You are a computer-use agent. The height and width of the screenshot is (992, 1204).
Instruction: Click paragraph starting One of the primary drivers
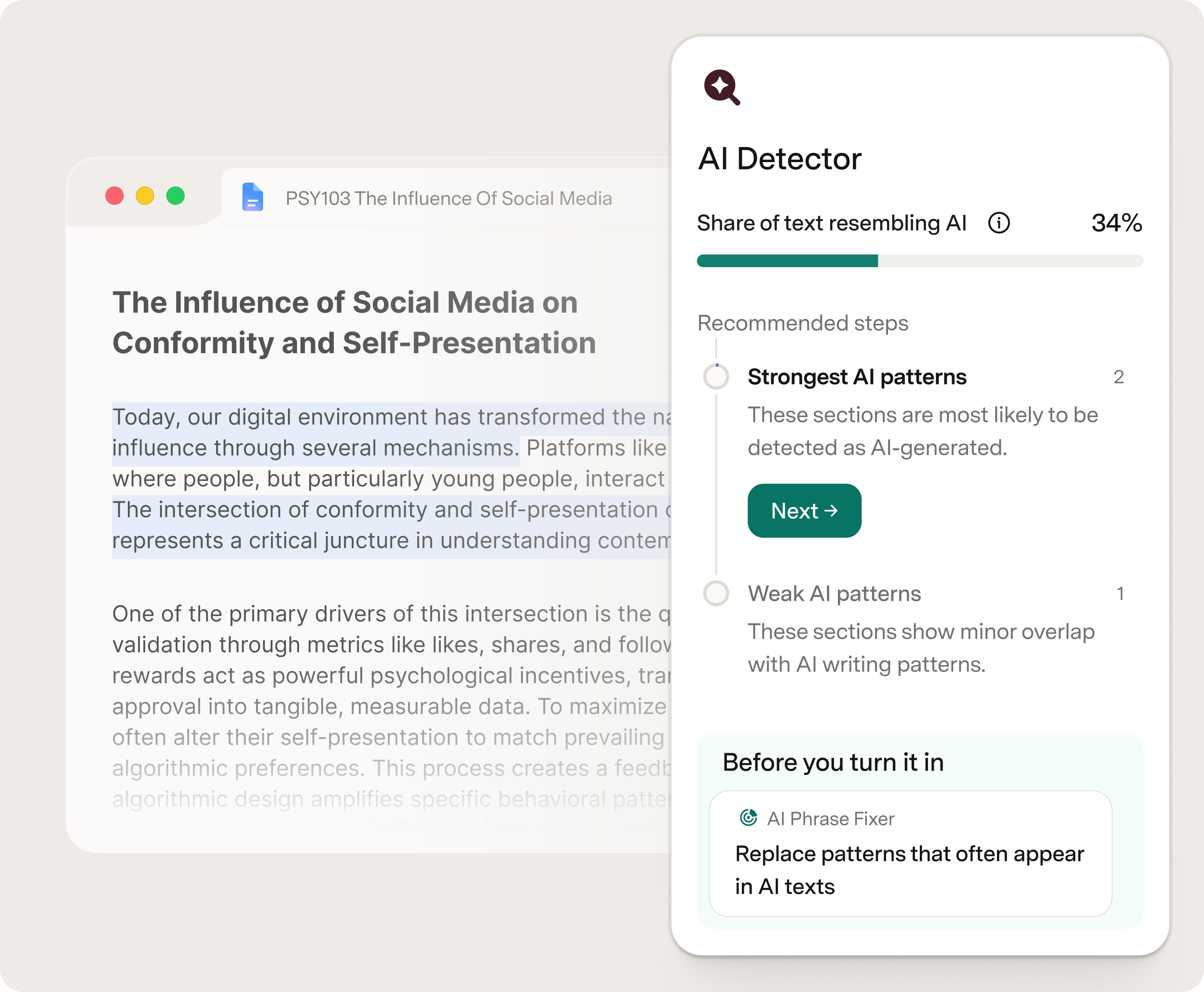tap(392, 706)
